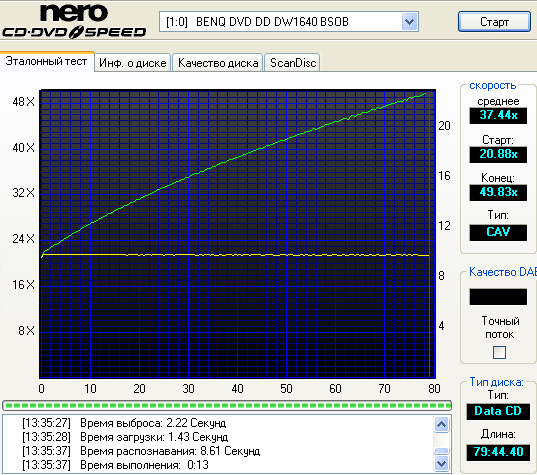Click the start speed 20.88x display

pyautogui.click(x=498, y=154)
